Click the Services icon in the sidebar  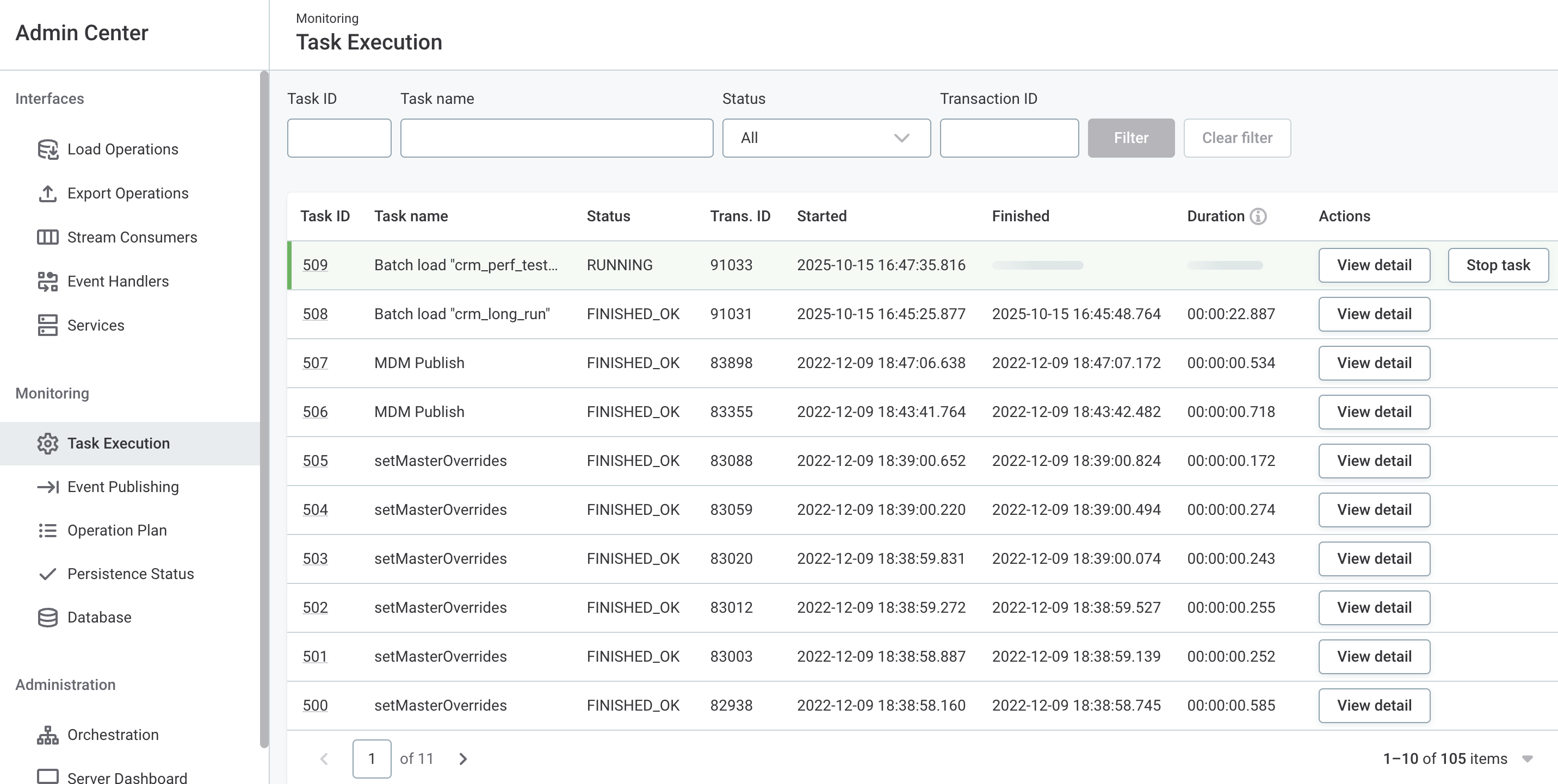click(x=48, y=325)
